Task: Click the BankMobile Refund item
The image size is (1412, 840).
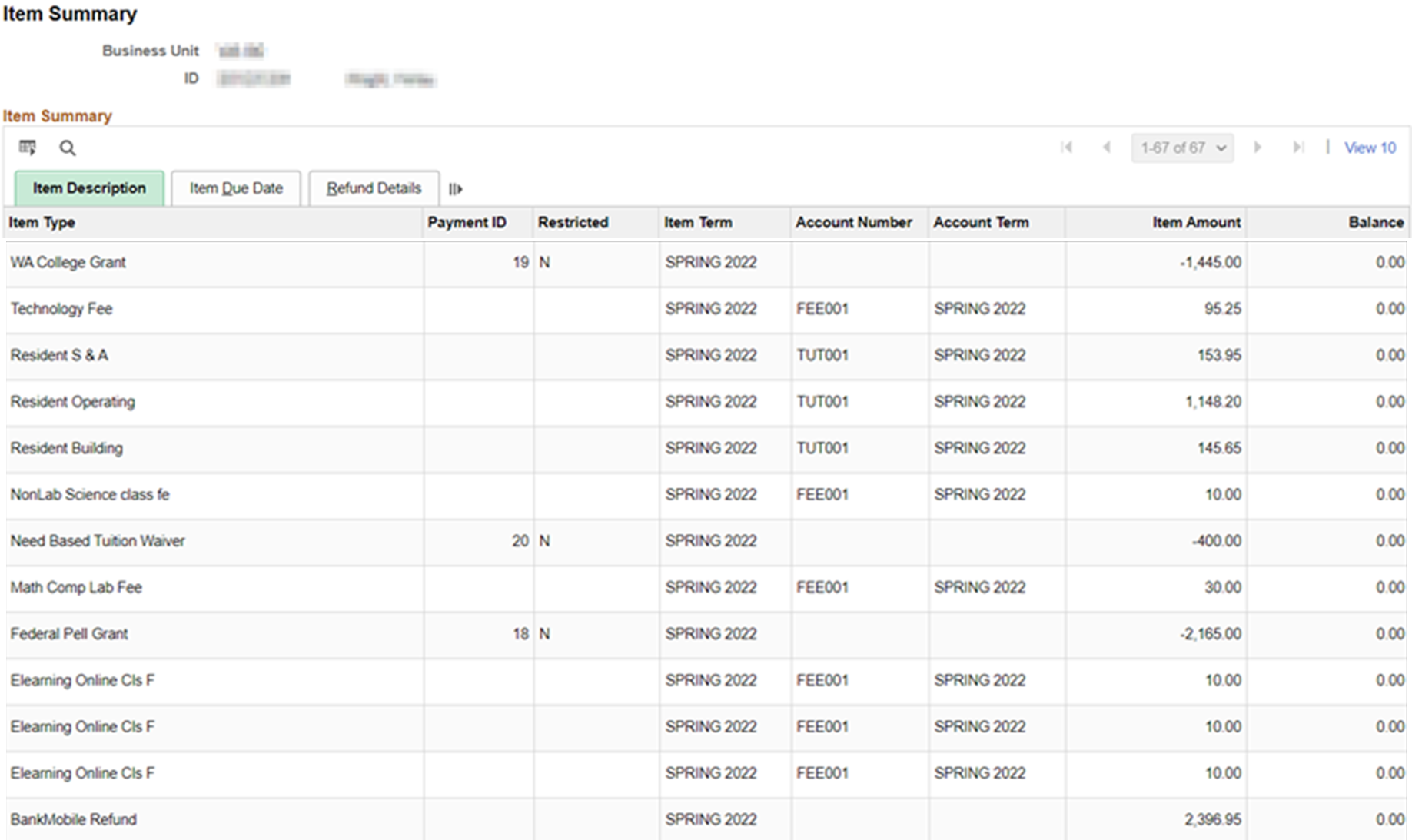Action: click(74, 819)
